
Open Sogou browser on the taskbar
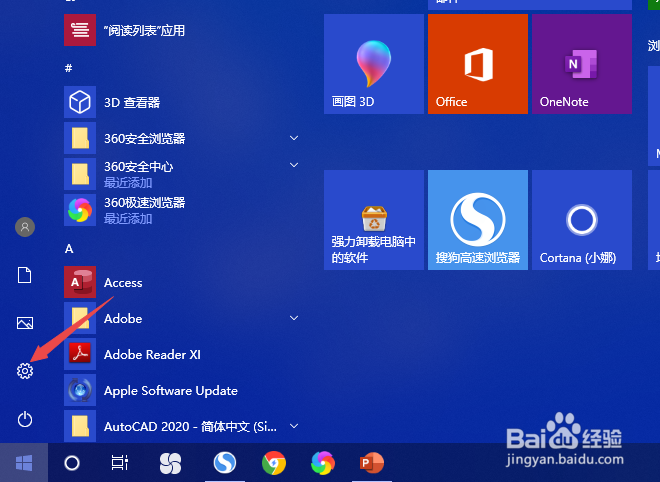[x=225, y=463]
